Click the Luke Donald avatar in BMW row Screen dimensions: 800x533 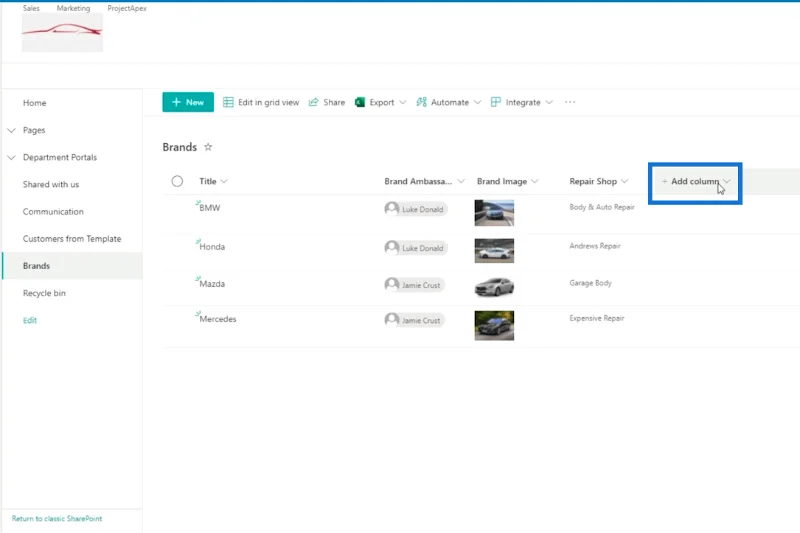pos(392,209)
